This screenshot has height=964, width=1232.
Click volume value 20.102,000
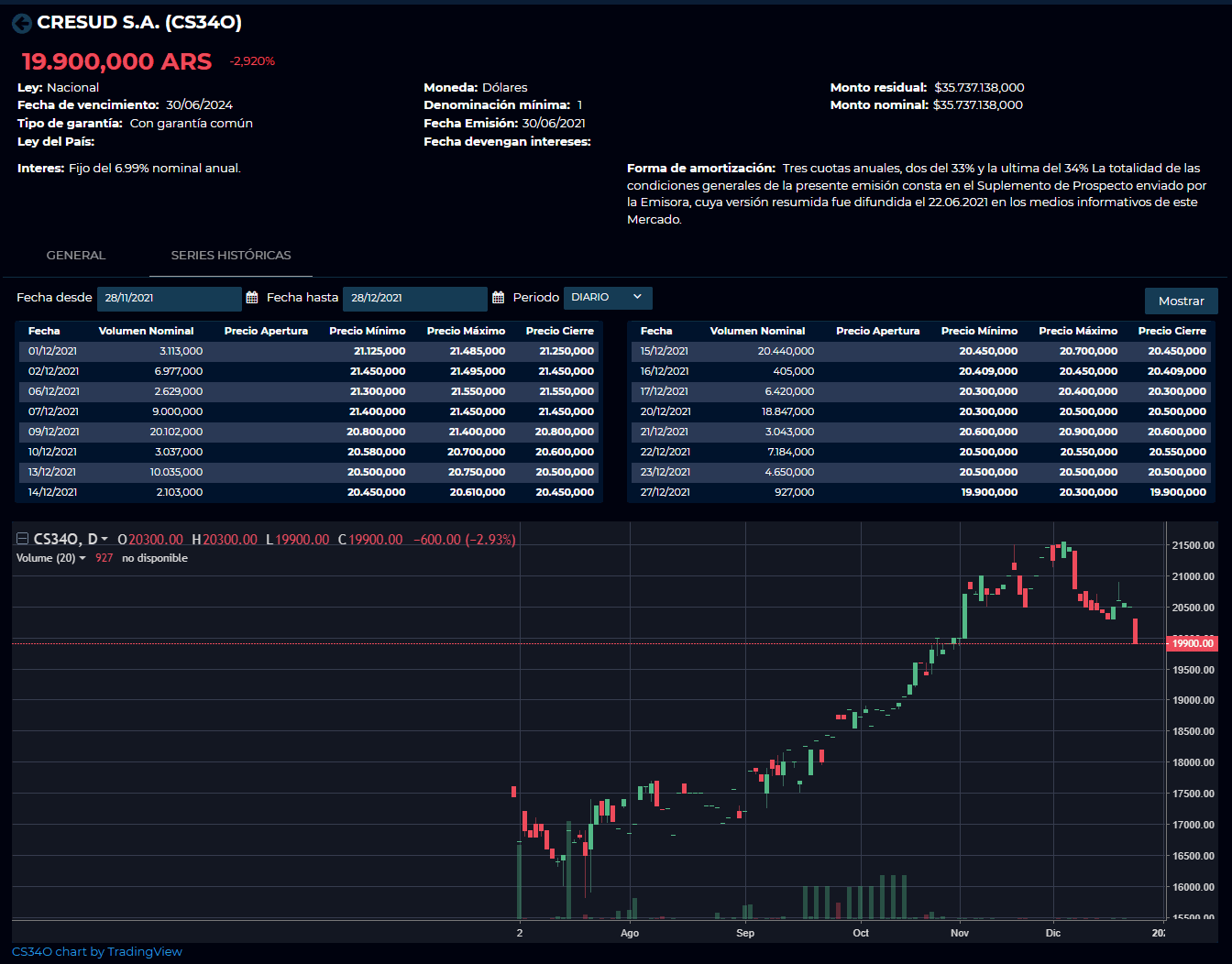coord(176,432)
